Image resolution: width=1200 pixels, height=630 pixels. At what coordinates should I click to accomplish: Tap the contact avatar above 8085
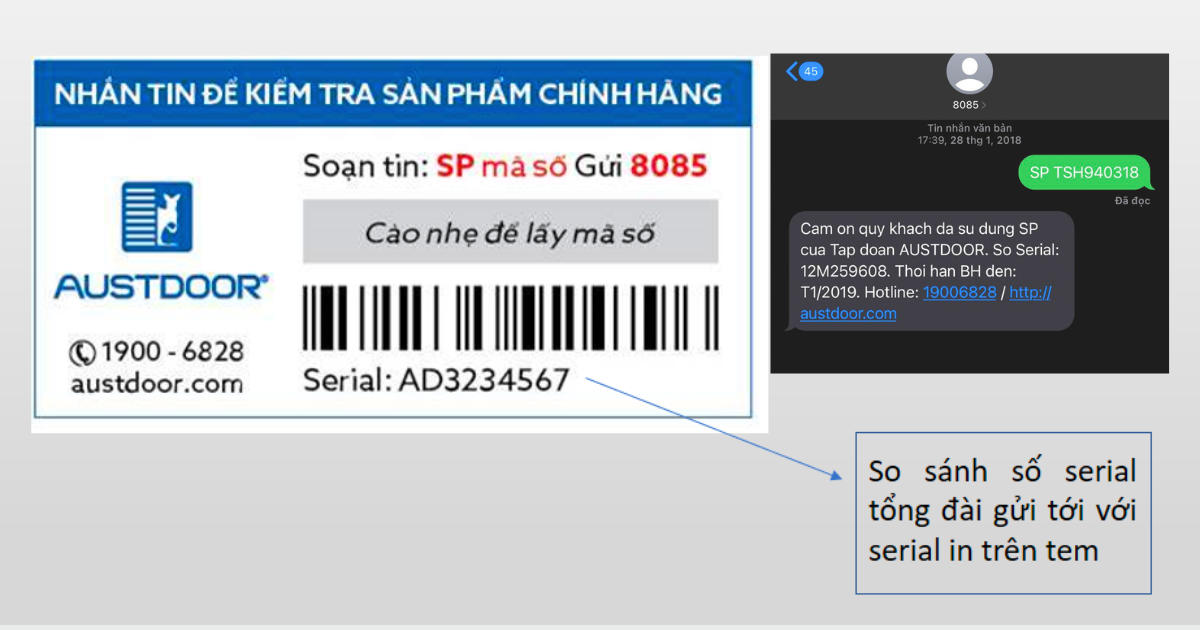(x=967, y=72)
